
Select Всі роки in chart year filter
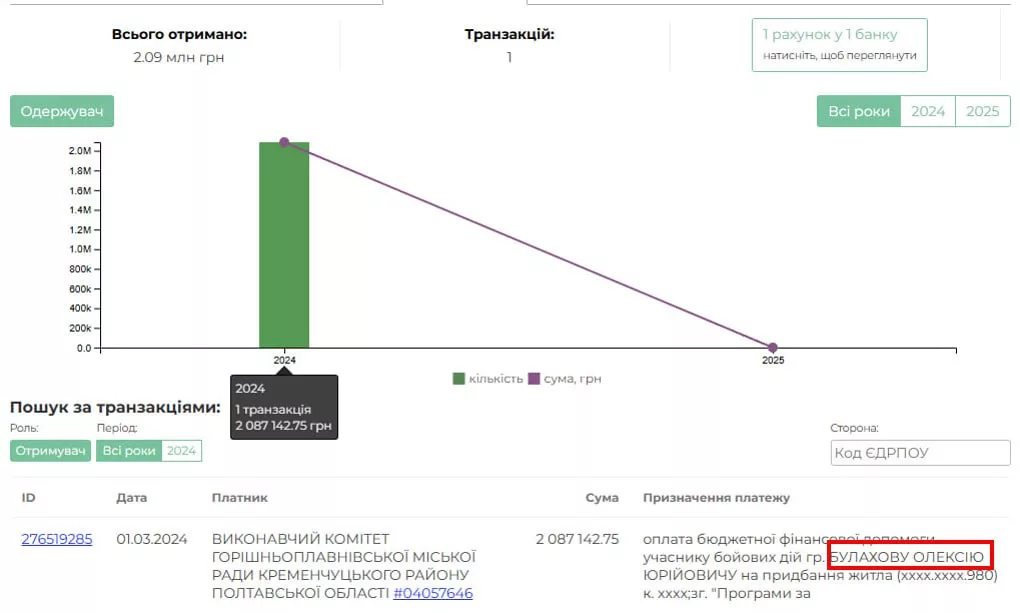click(x=858, y=111)
